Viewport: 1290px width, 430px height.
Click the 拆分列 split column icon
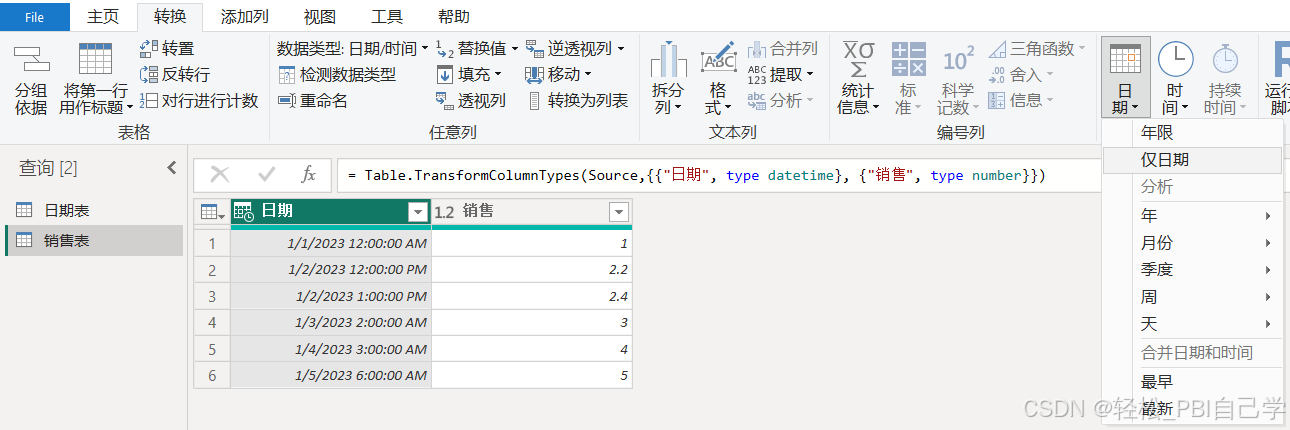pos(668,59)
